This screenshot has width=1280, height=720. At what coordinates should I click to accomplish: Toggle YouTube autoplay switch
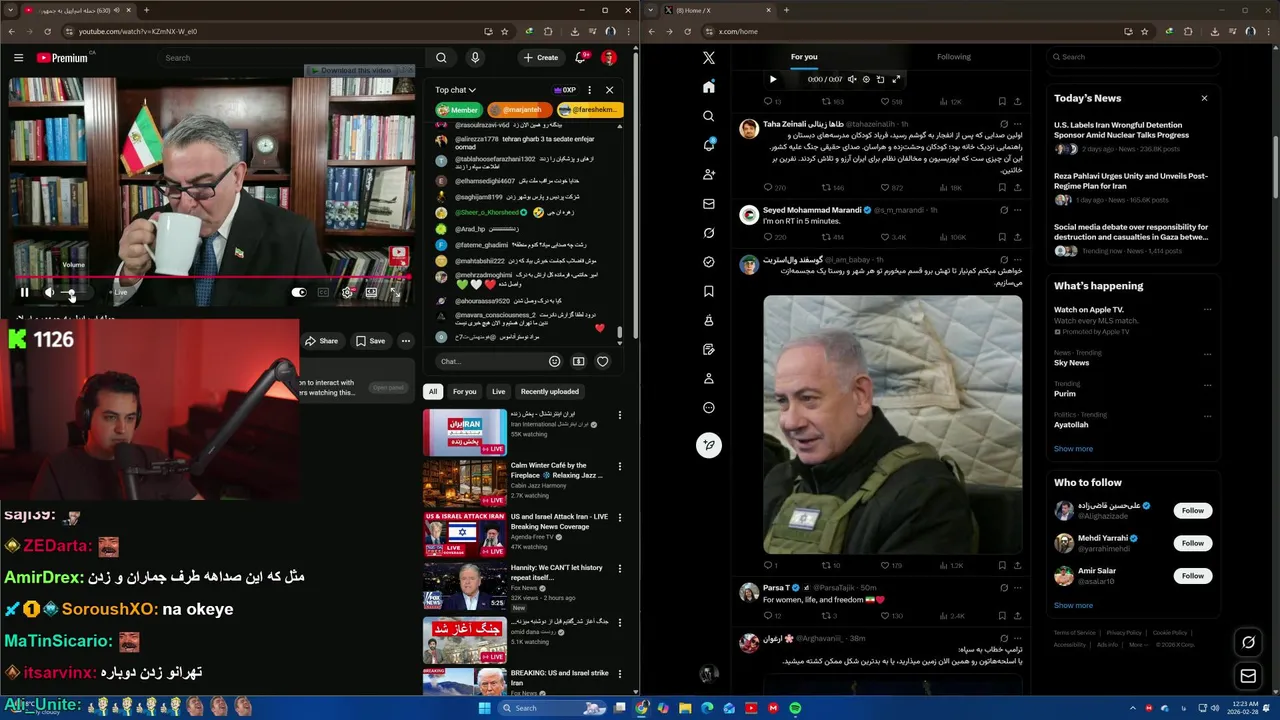pos(298,293)
